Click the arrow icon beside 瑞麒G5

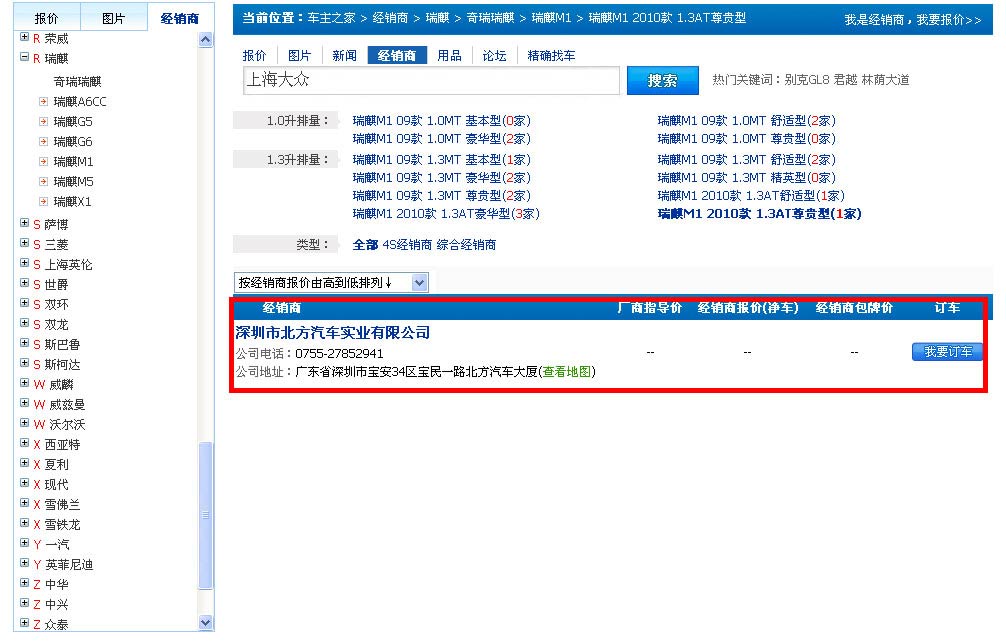point(43,121)
